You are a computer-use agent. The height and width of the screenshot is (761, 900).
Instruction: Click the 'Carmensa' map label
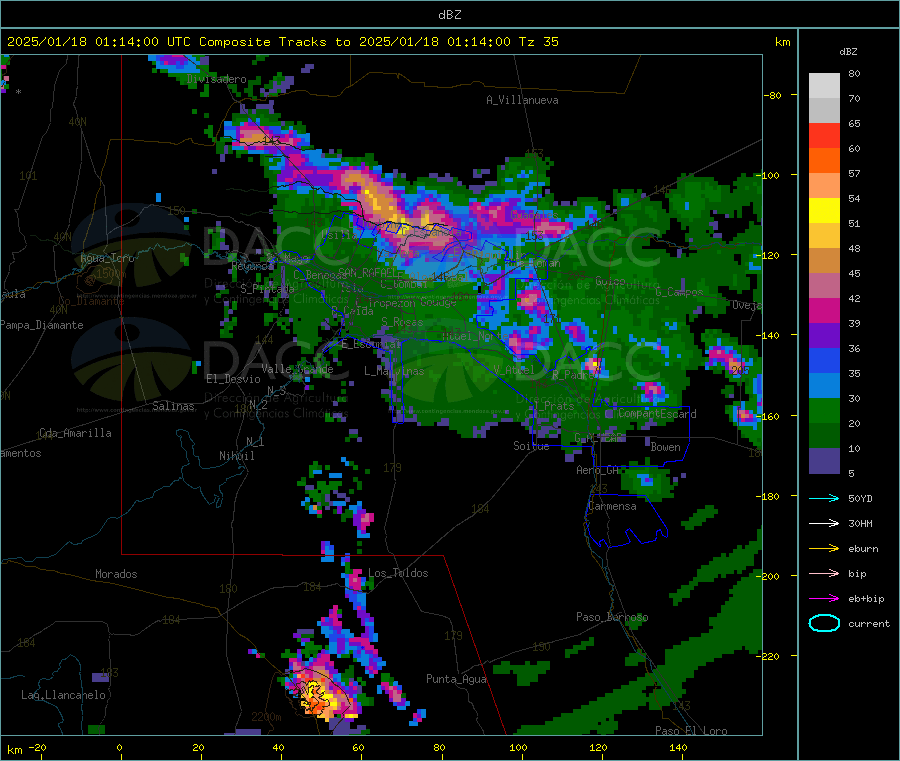coord(612,506)
